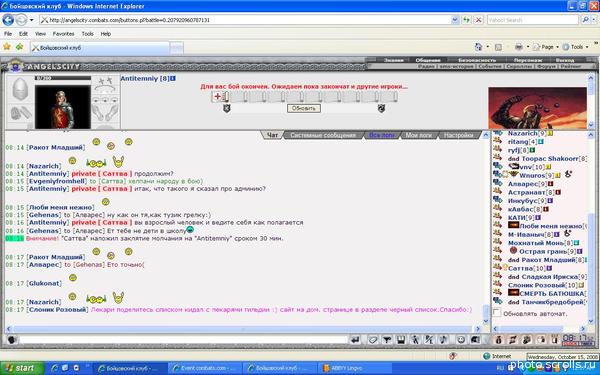Viewport: 600px width, 375px height.
Task: Open the search provider dropdown arrow
Action: (x=594, y=20)
